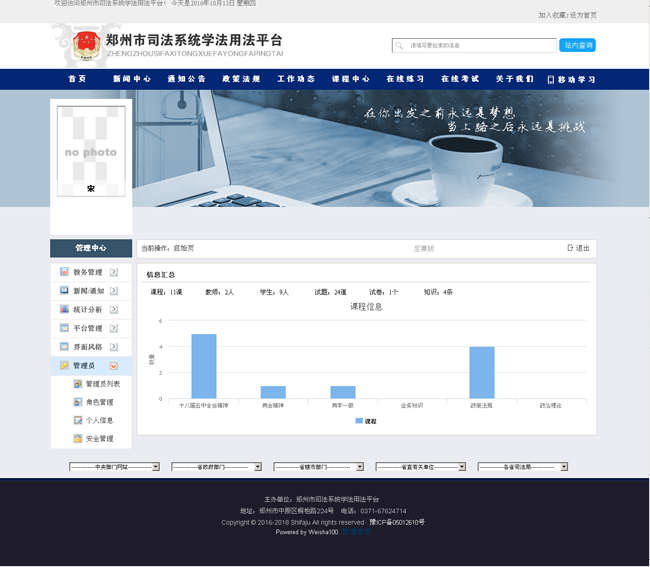The height and width of the screenshot is (567, 650).
Task: Click the site search input field
Action: pos(474,46)
